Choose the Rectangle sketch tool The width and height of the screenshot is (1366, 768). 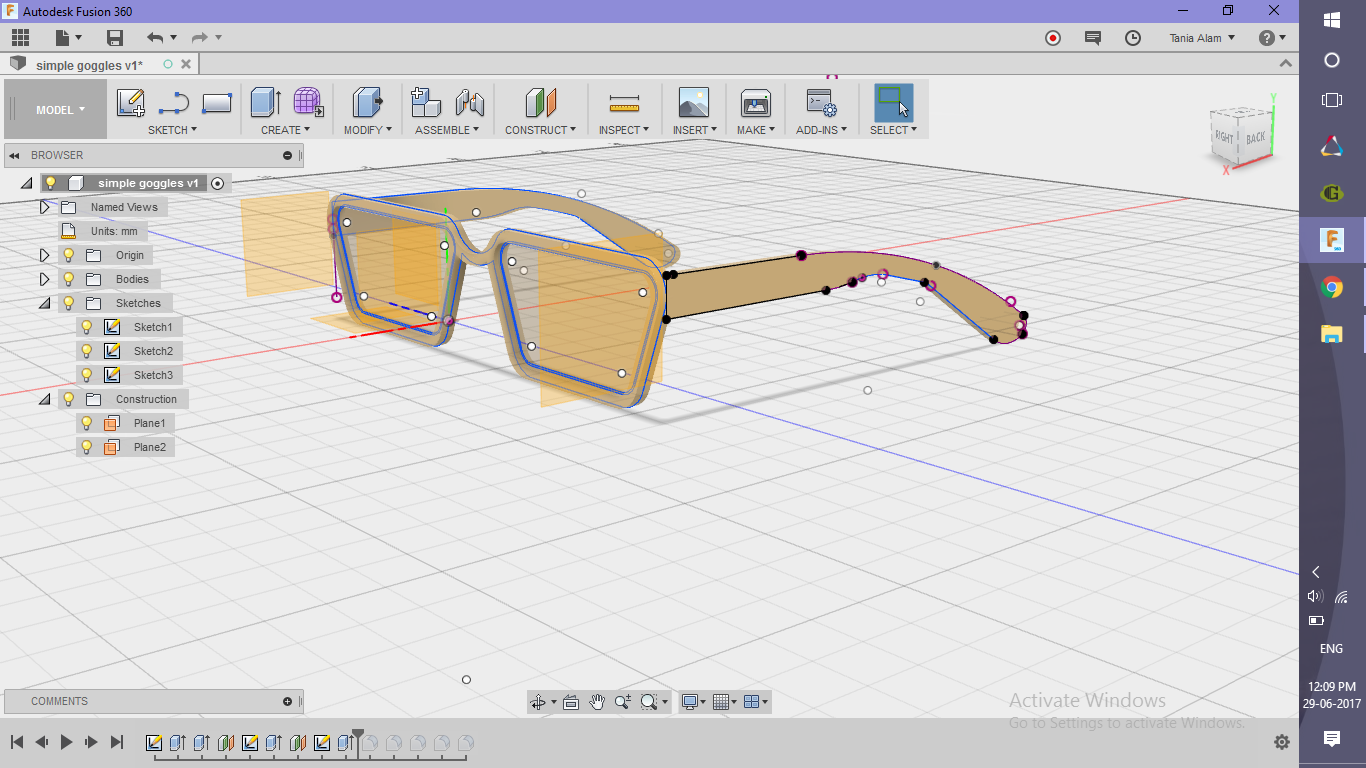pos(217,103)
